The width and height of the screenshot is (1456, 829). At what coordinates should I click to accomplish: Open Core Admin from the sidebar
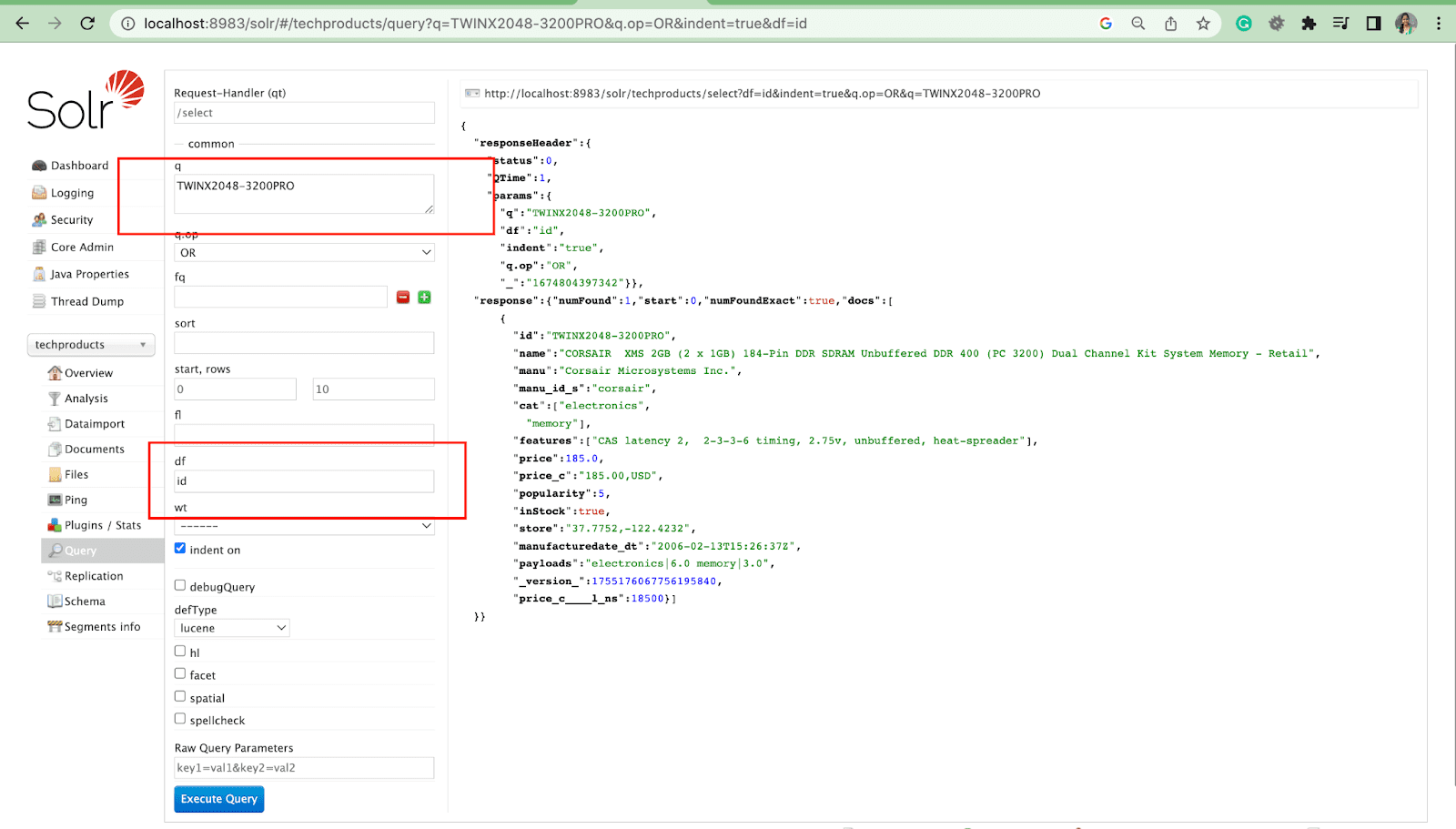tap(82, 248)
